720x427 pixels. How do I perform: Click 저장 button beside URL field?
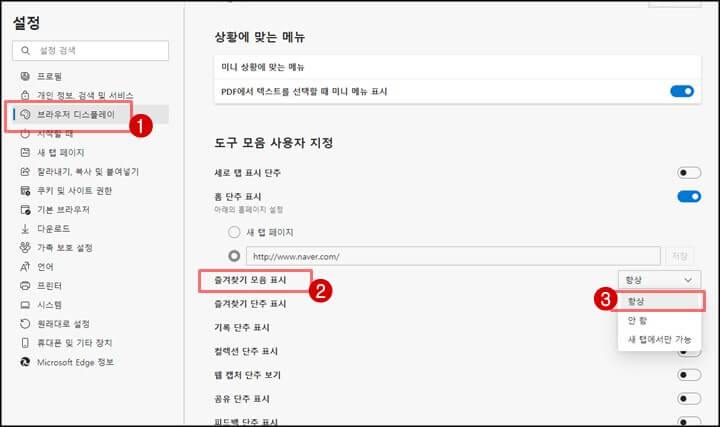click(680, 256)
